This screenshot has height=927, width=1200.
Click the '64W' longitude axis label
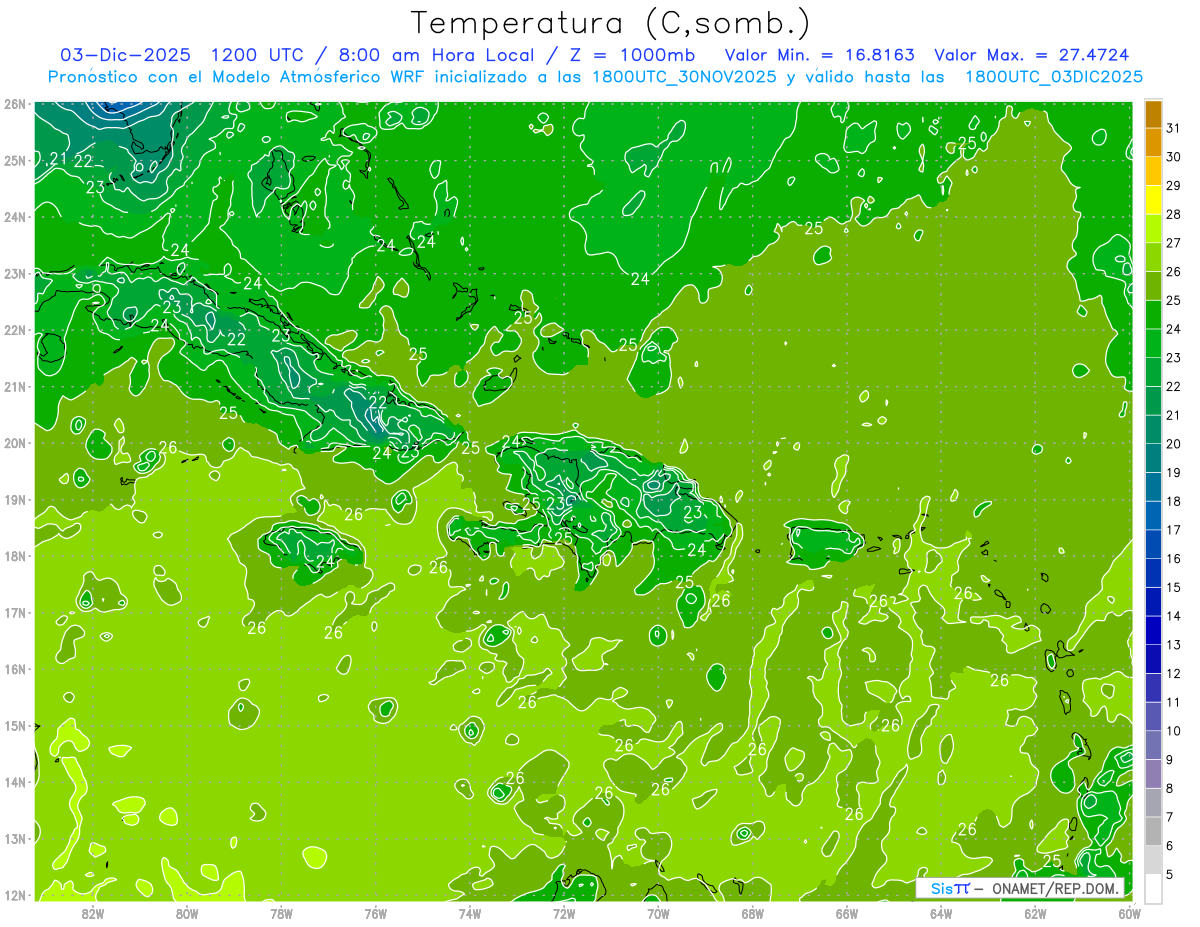pos(941,913)
